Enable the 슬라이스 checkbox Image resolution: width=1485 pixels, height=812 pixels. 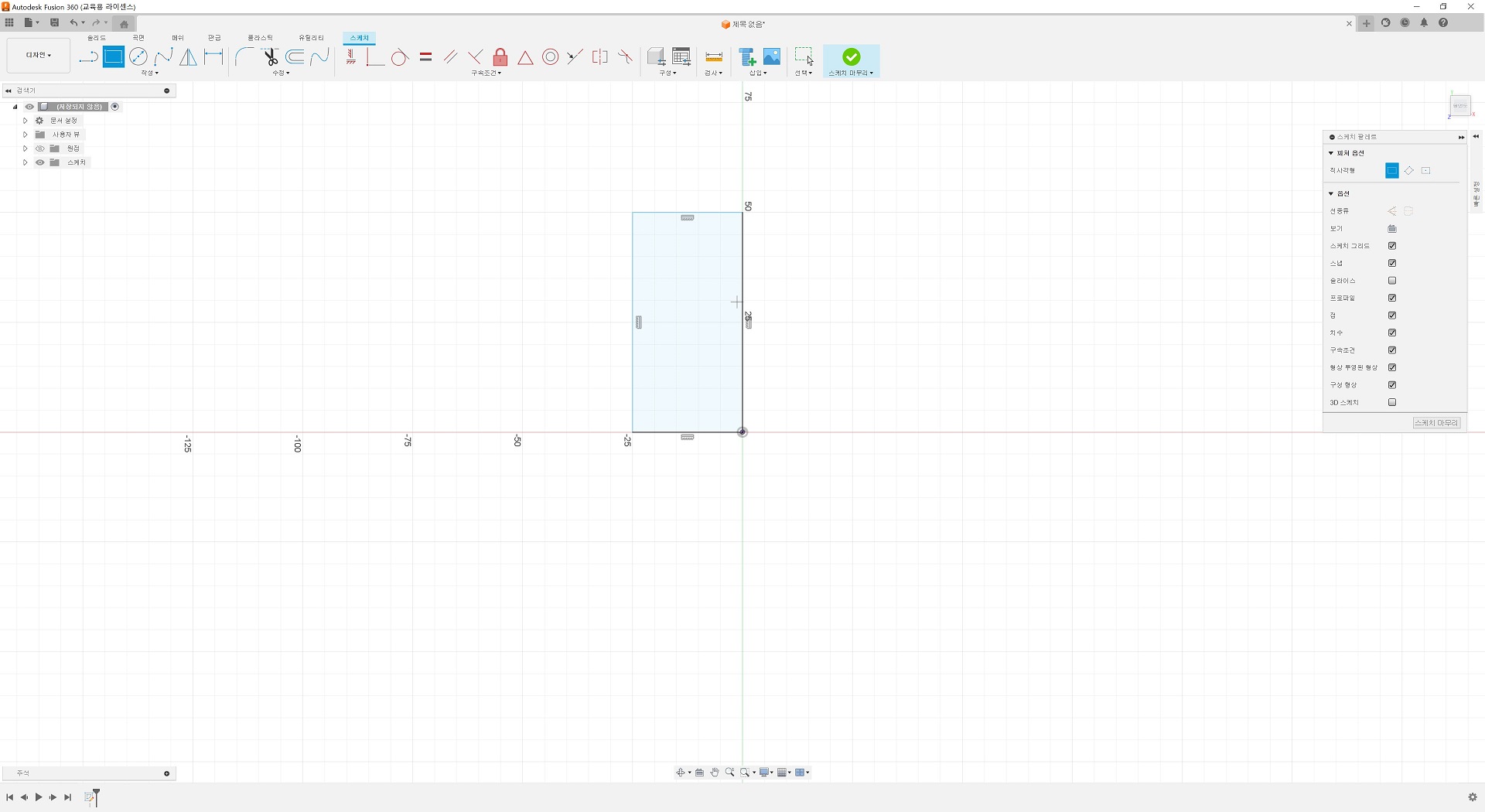click(1392, 281)
